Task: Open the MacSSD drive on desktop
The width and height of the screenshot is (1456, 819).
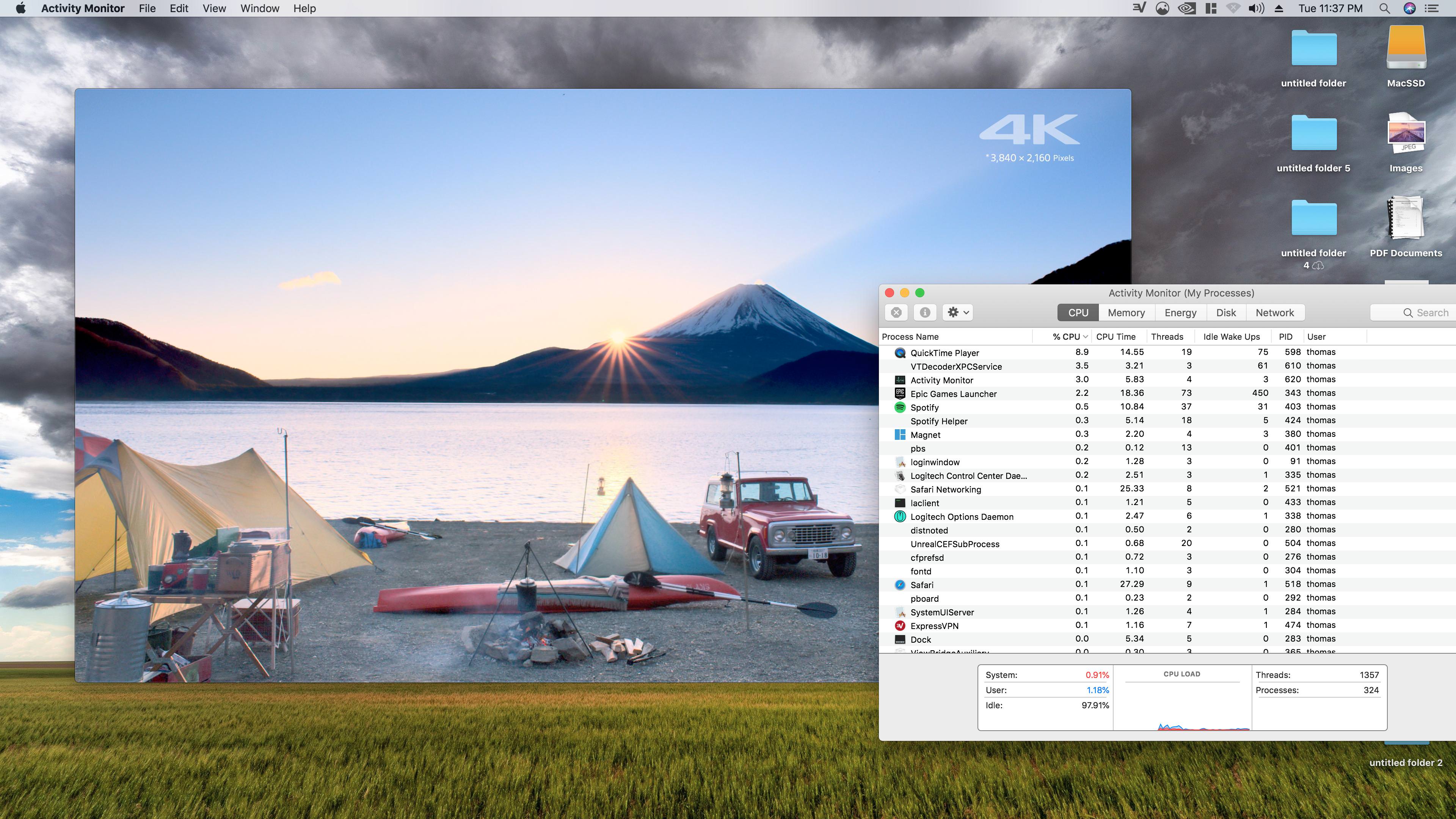Action: click(x=1406, y=51)
